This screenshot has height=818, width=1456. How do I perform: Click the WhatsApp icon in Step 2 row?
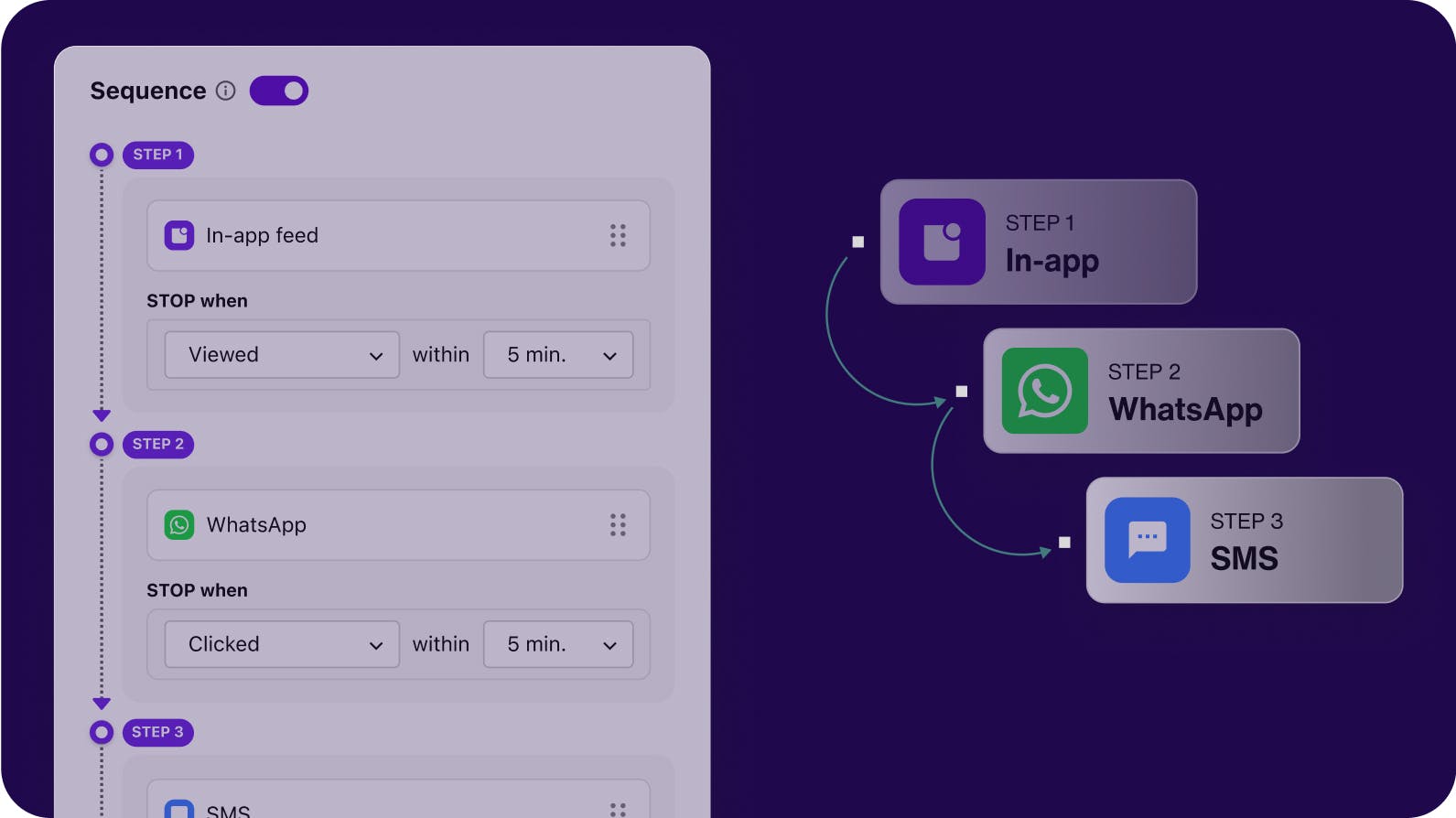[x=179, y=525]
